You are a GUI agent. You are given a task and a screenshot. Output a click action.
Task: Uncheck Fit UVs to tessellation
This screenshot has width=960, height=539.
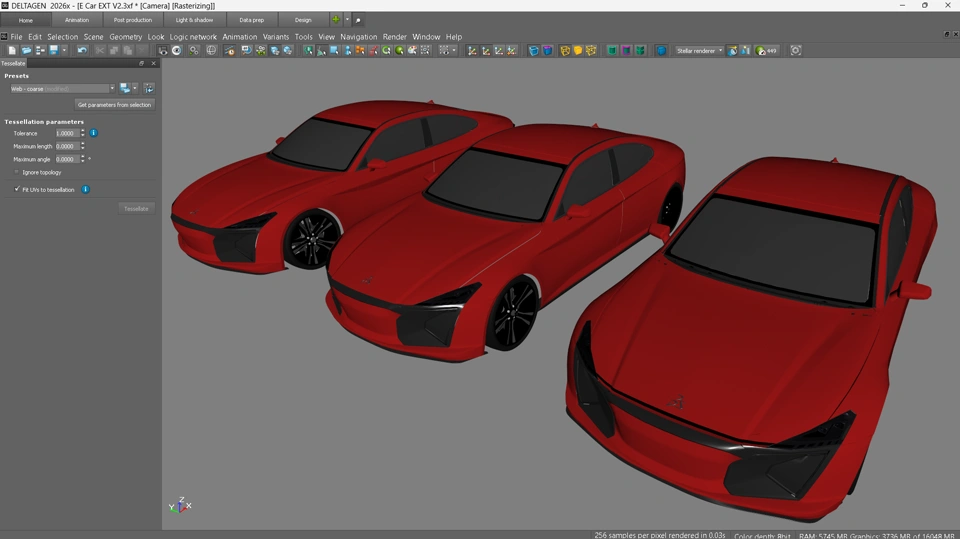pyautogui.click(x=17, y=189)
